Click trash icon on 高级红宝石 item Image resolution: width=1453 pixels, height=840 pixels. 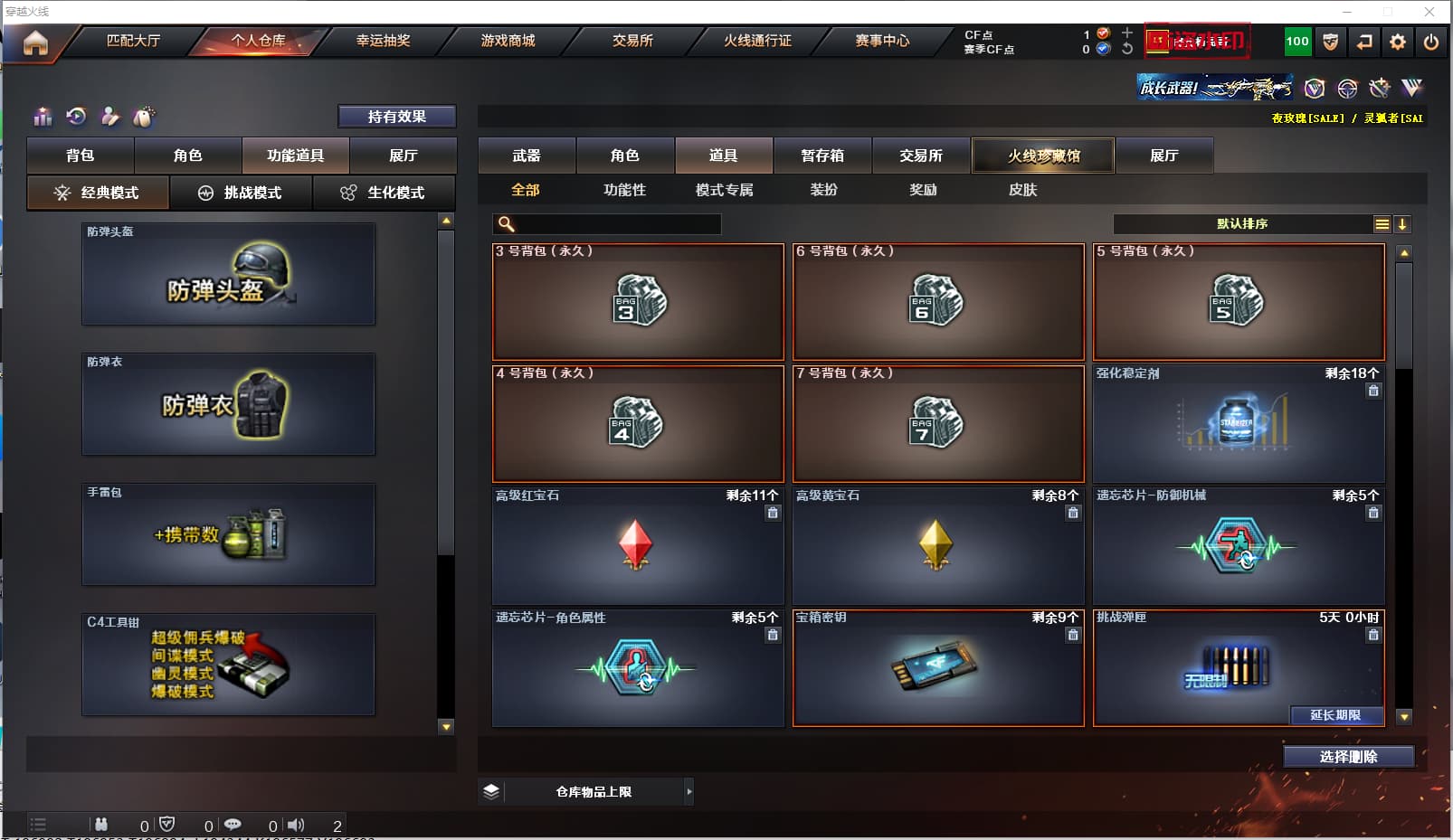[773, 513]
